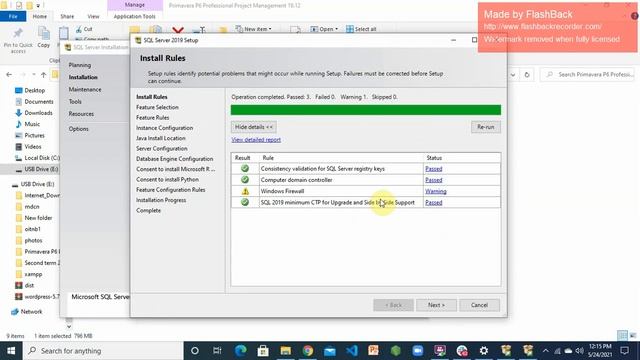The height and width of the screenshot is (360, 640).
Task: Select Local Disk (C:) in the navigation pane
Action: (38, 158)
